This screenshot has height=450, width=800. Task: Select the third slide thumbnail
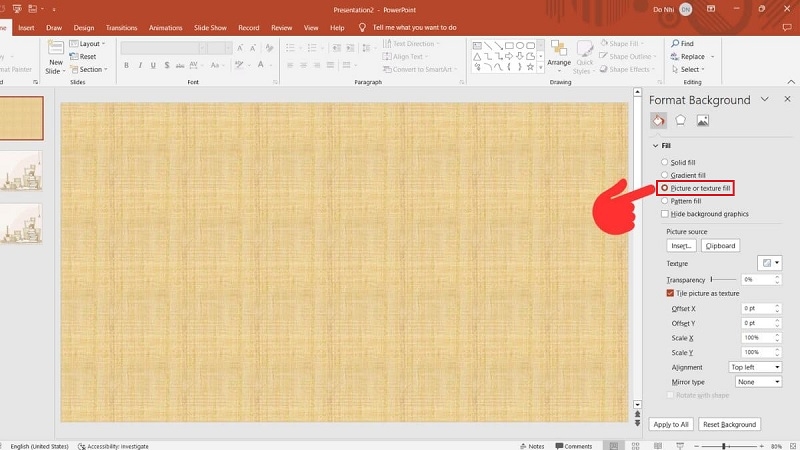(21, 223)
